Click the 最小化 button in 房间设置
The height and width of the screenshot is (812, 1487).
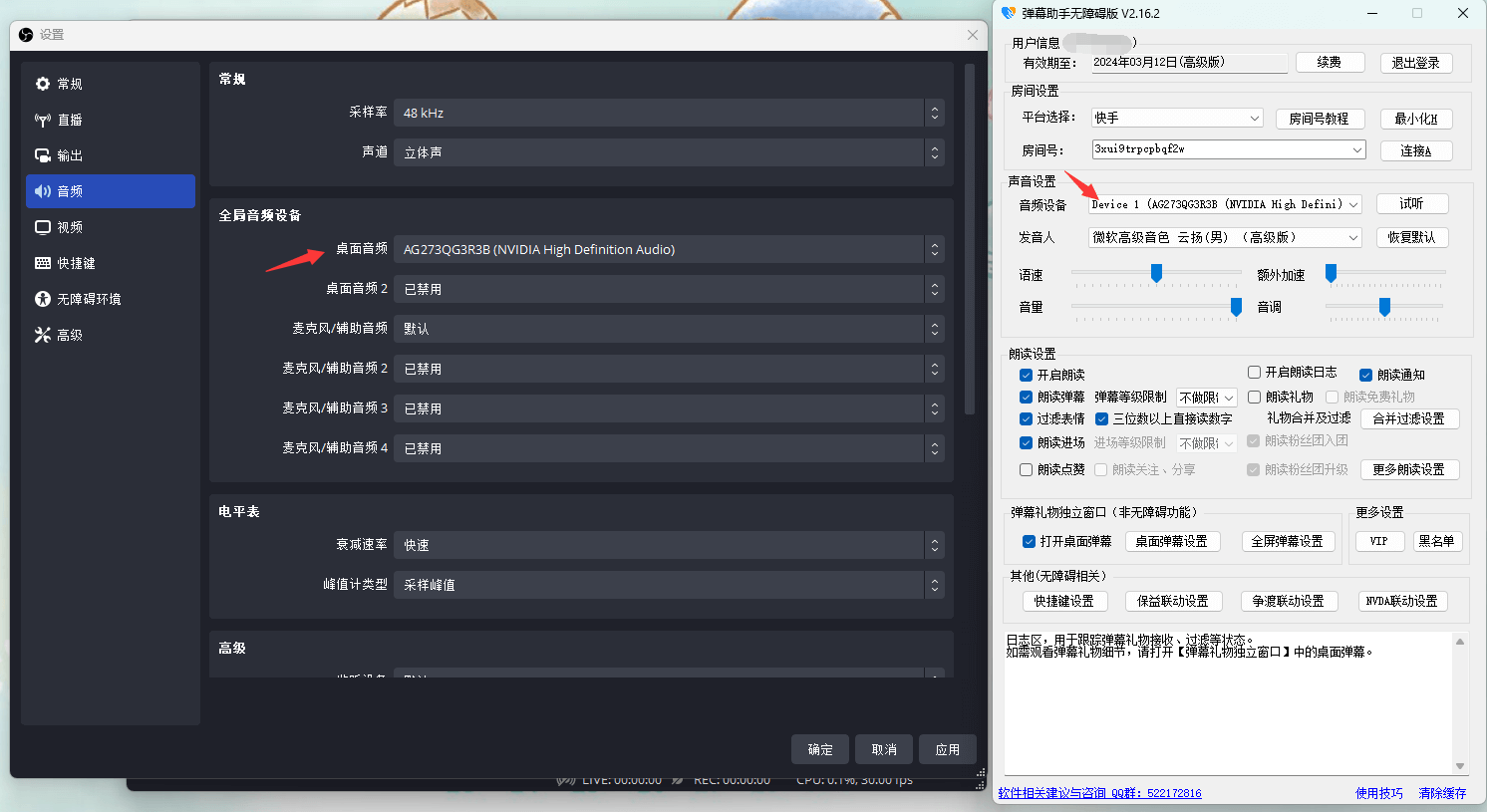click(1416, 119)
